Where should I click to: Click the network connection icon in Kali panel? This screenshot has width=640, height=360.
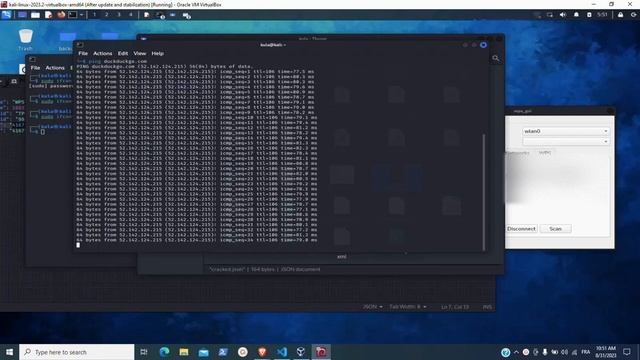(x=550, y=15)
